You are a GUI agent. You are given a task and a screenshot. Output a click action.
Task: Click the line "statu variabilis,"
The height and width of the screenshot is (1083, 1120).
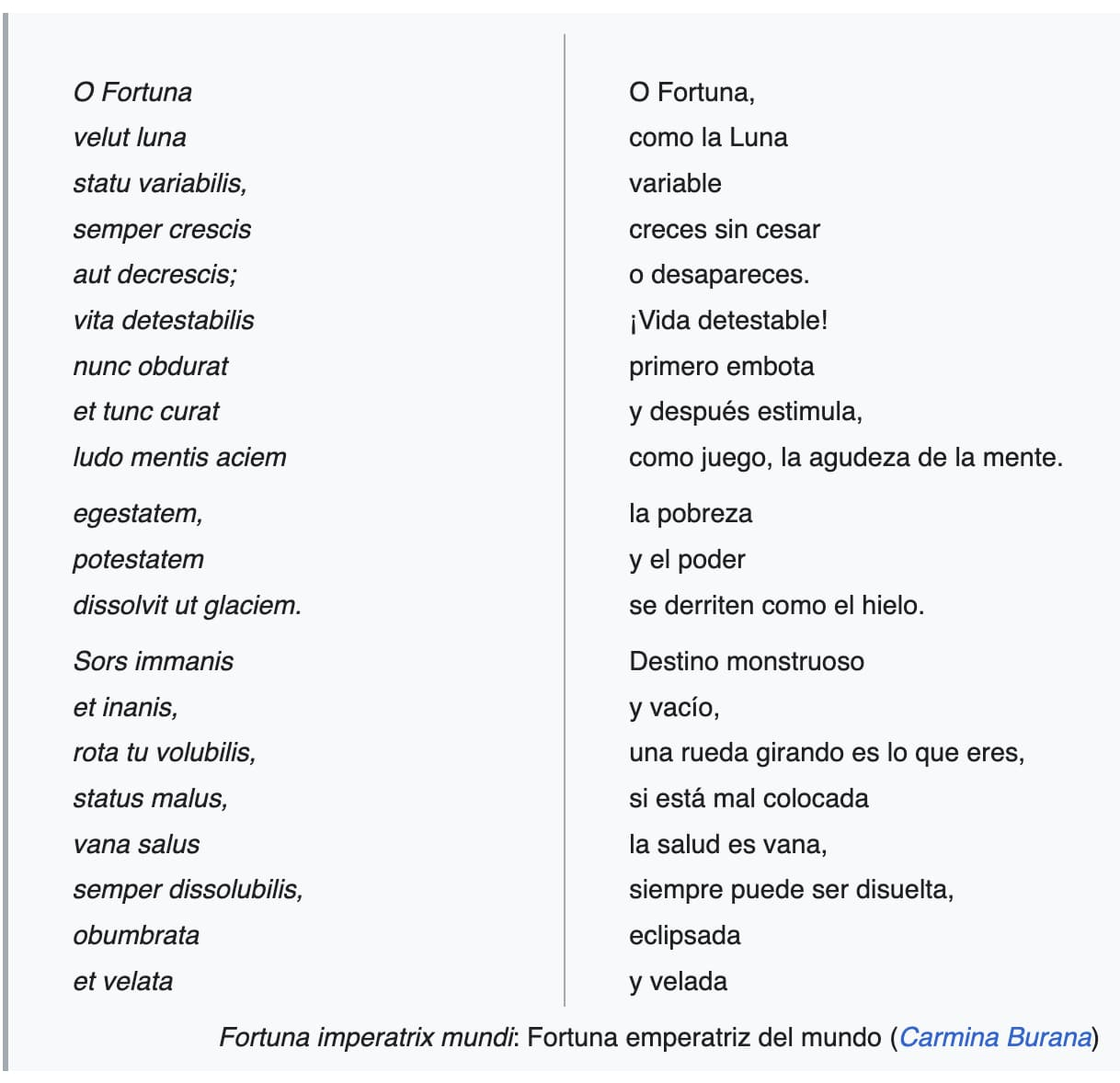point(160,183)
